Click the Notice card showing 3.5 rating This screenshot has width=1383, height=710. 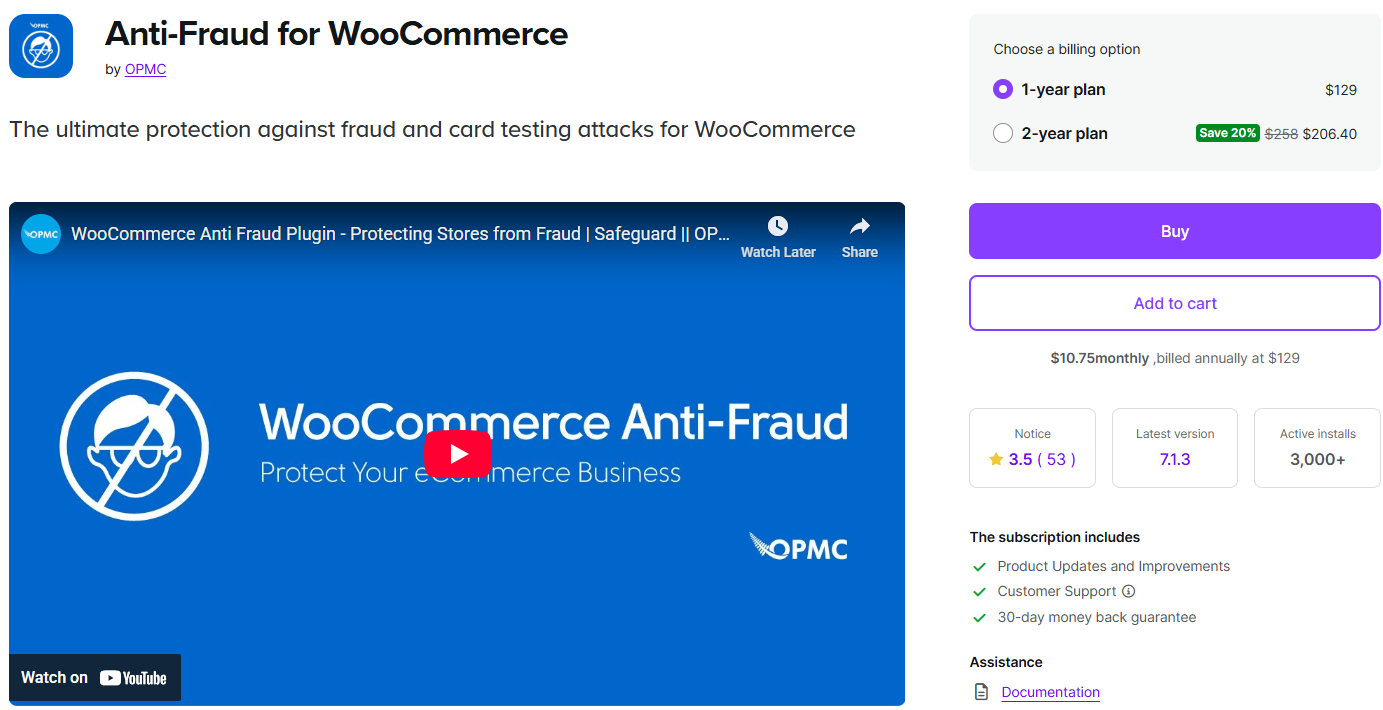pos(1032,447)
